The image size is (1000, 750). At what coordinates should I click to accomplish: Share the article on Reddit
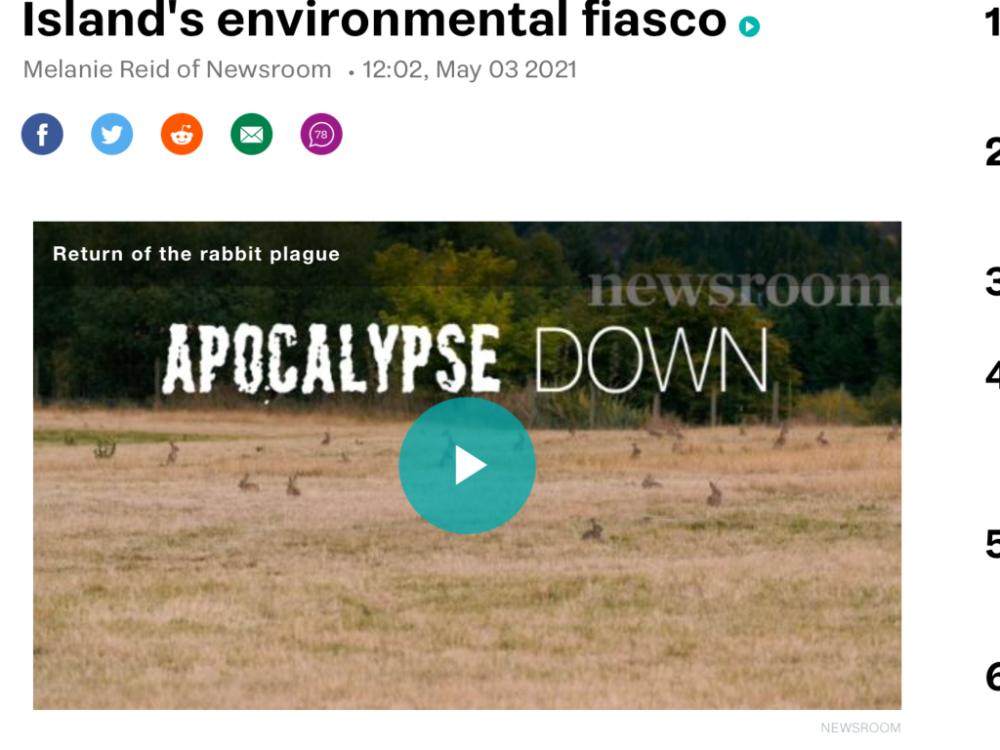point(182,134)
